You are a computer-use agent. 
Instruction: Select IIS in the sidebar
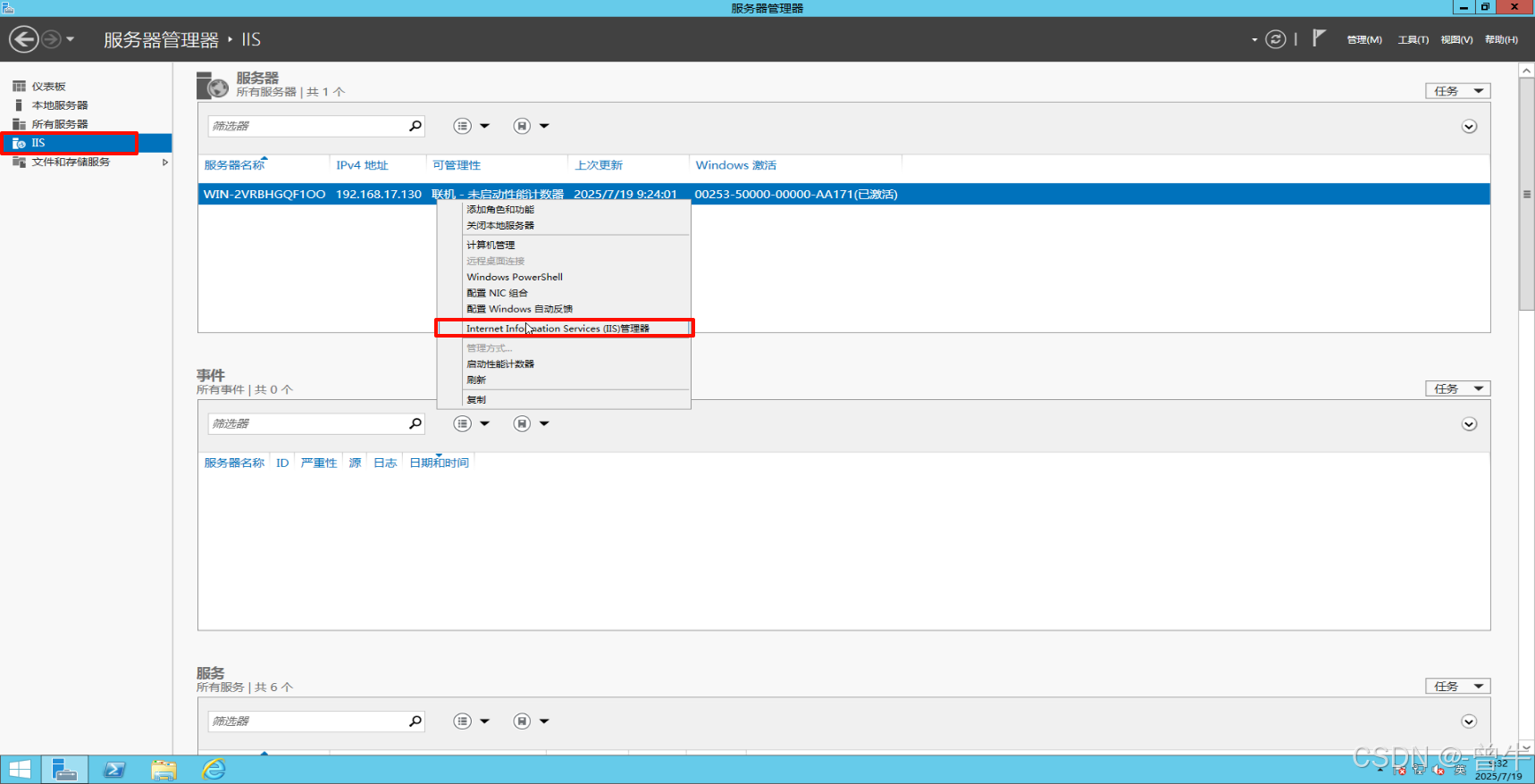tap(86, 143)
